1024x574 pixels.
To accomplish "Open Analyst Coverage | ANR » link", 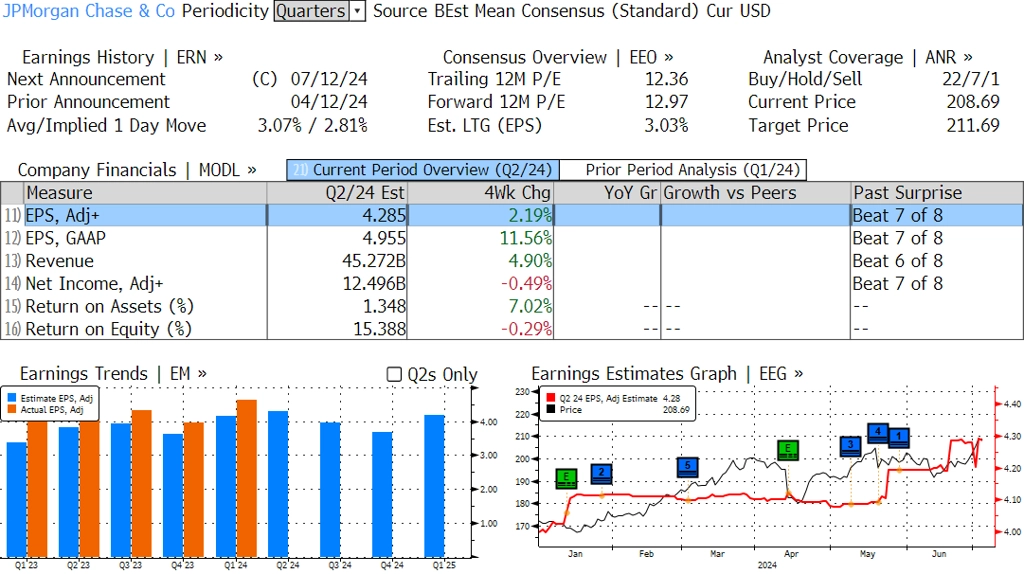I will tap(868, 57).
